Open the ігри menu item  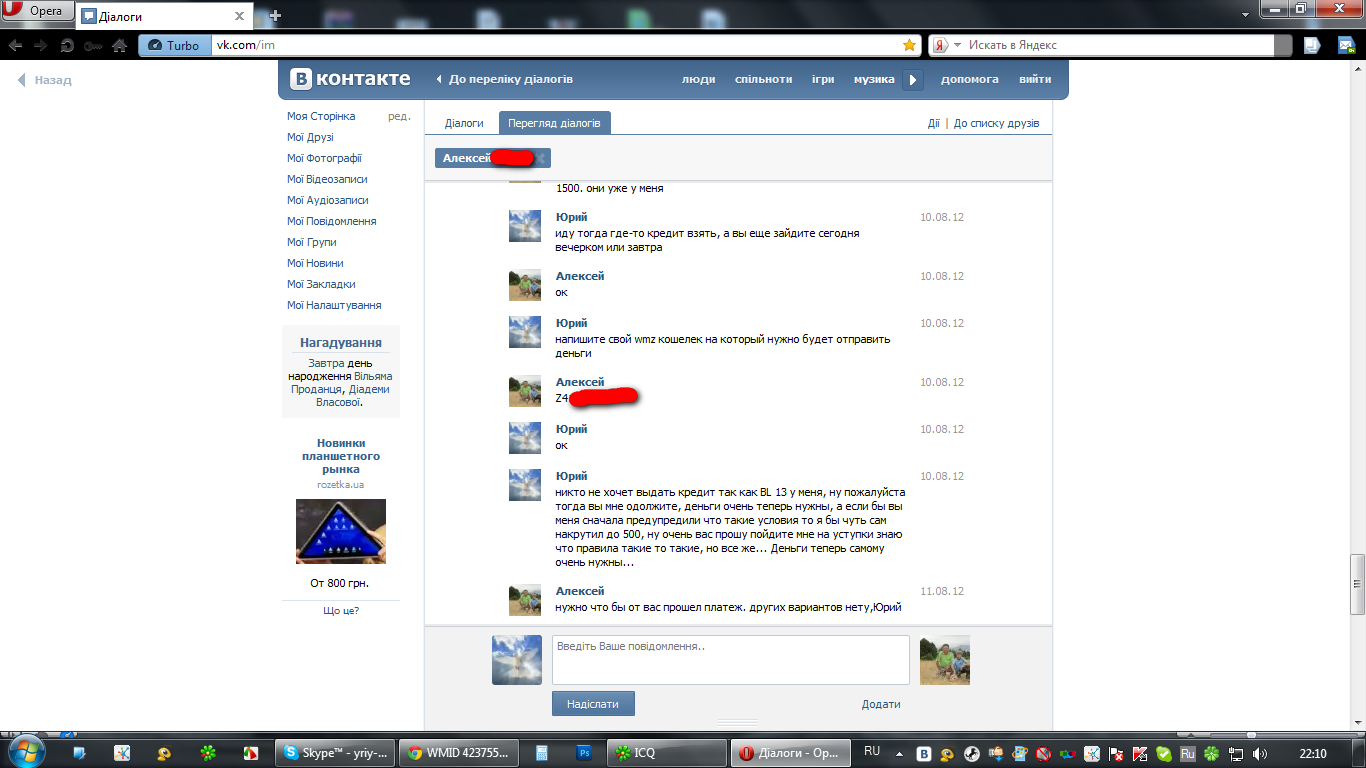(x=823, y=79)
